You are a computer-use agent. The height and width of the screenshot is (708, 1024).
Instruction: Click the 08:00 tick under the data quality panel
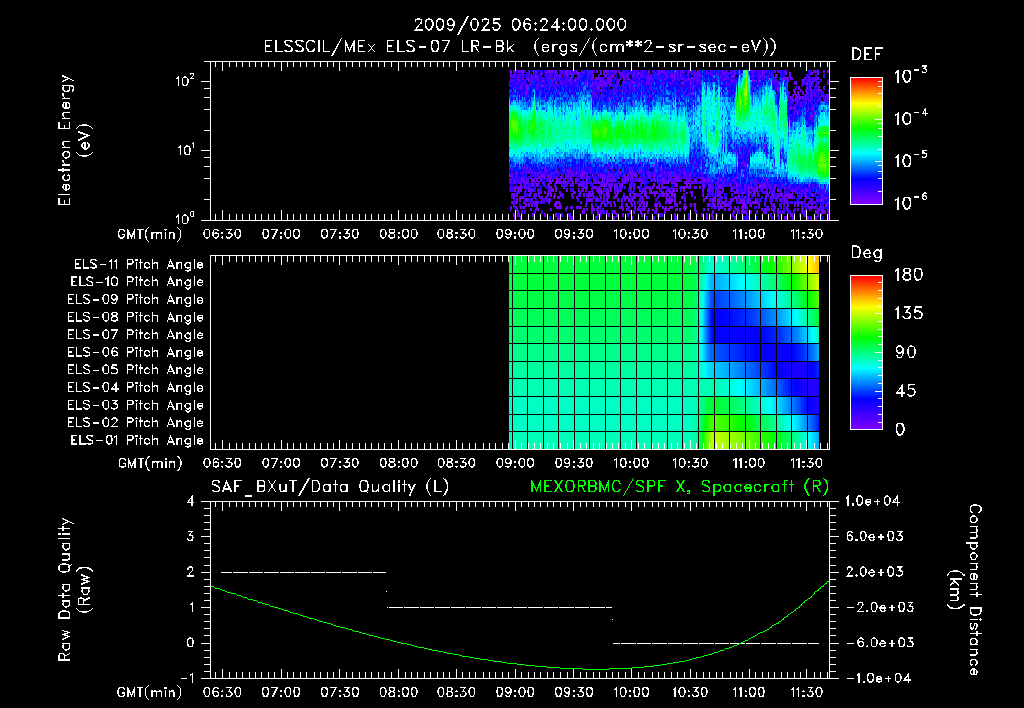click(x=398, y=692)
